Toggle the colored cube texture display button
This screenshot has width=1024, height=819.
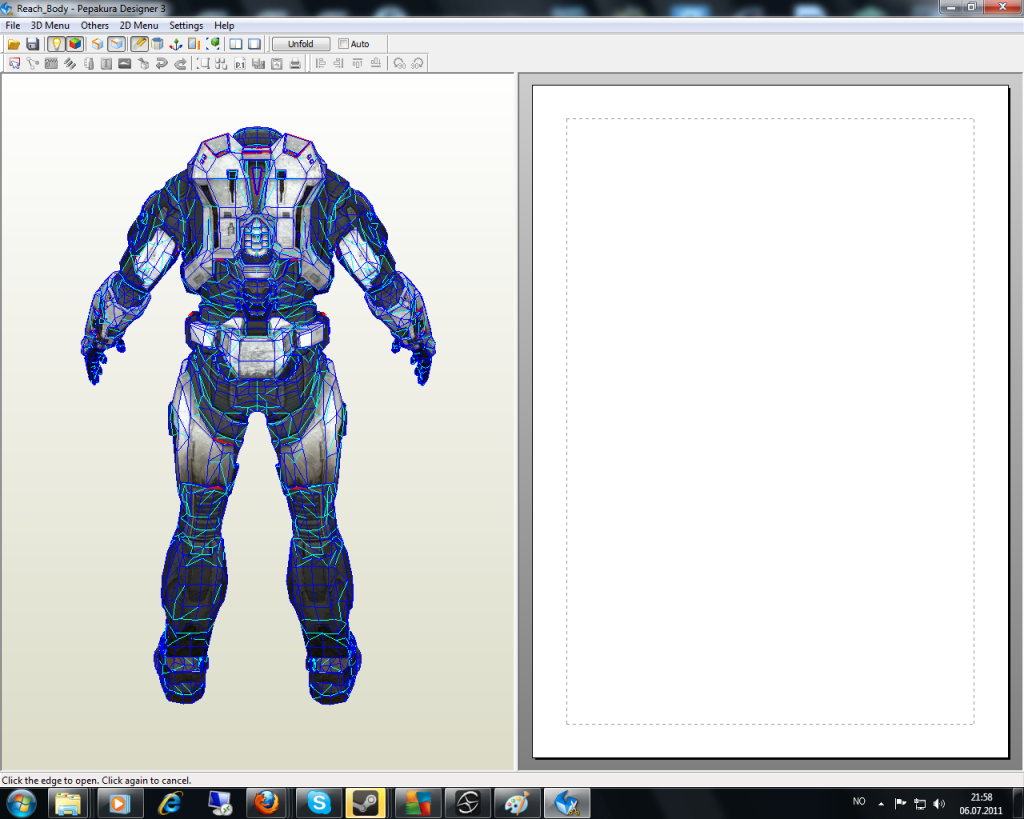pyautogui.click(x=75, y=44)
